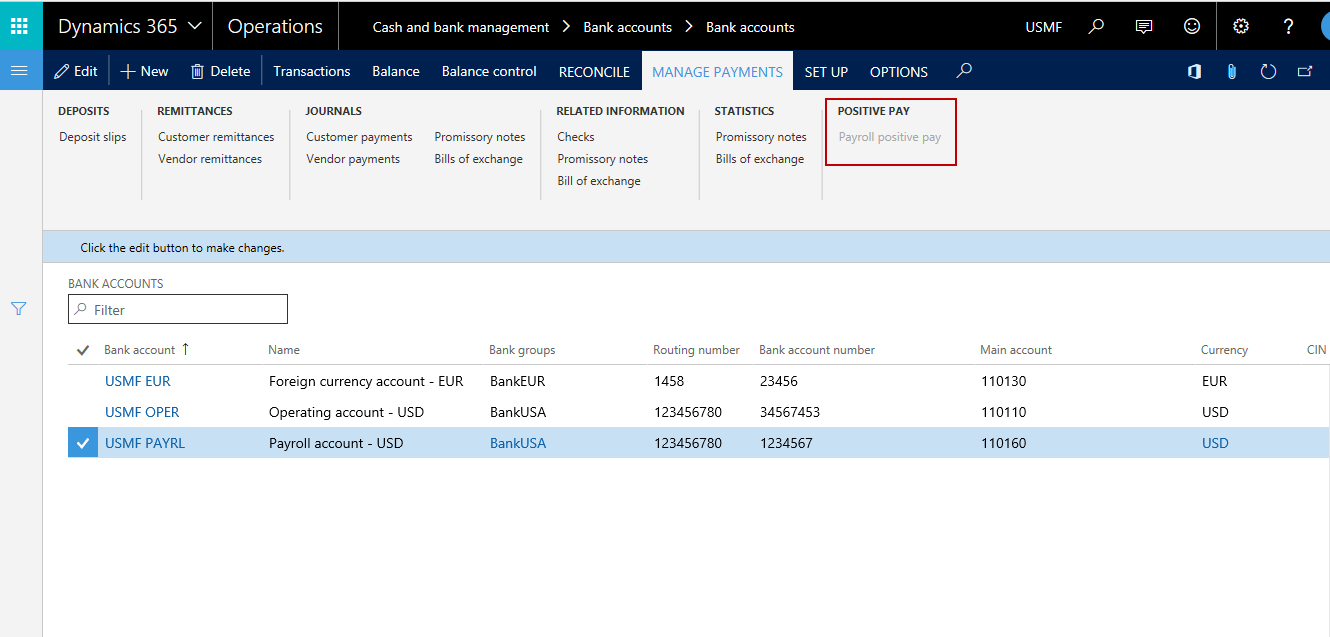Attach document using paperclip icon
Viewport: 1330px width, 637px height.
(1231, 71)
